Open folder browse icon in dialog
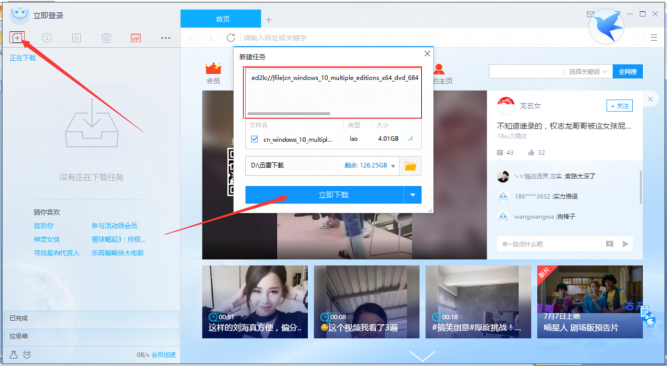 410,166
